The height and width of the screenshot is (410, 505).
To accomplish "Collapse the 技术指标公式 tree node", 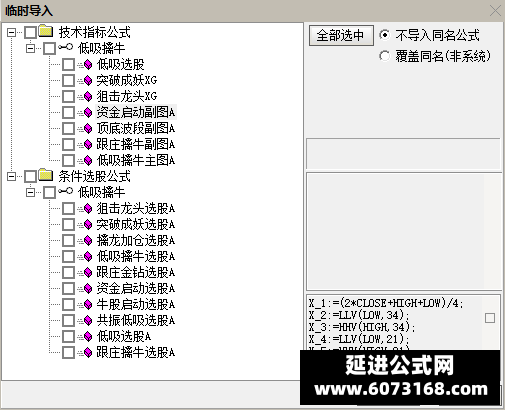I will click(x=12, y=32).
